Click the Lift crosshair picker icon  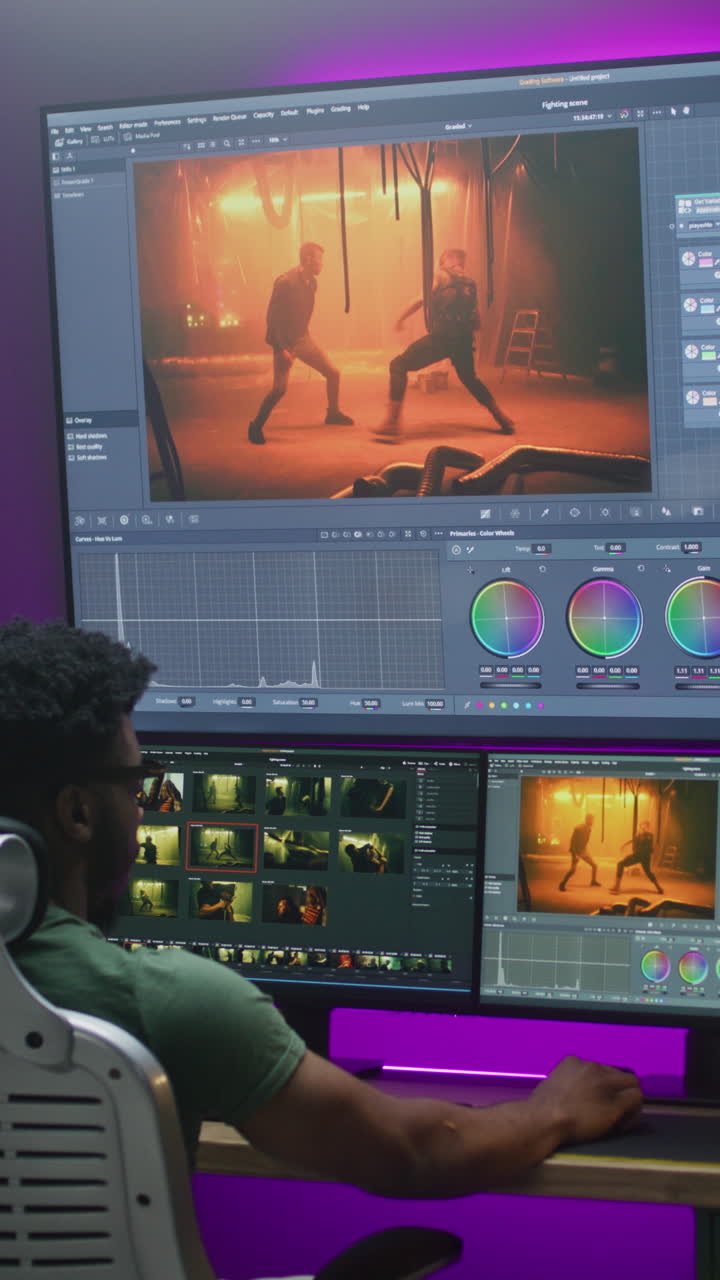(x=470, y=569)
